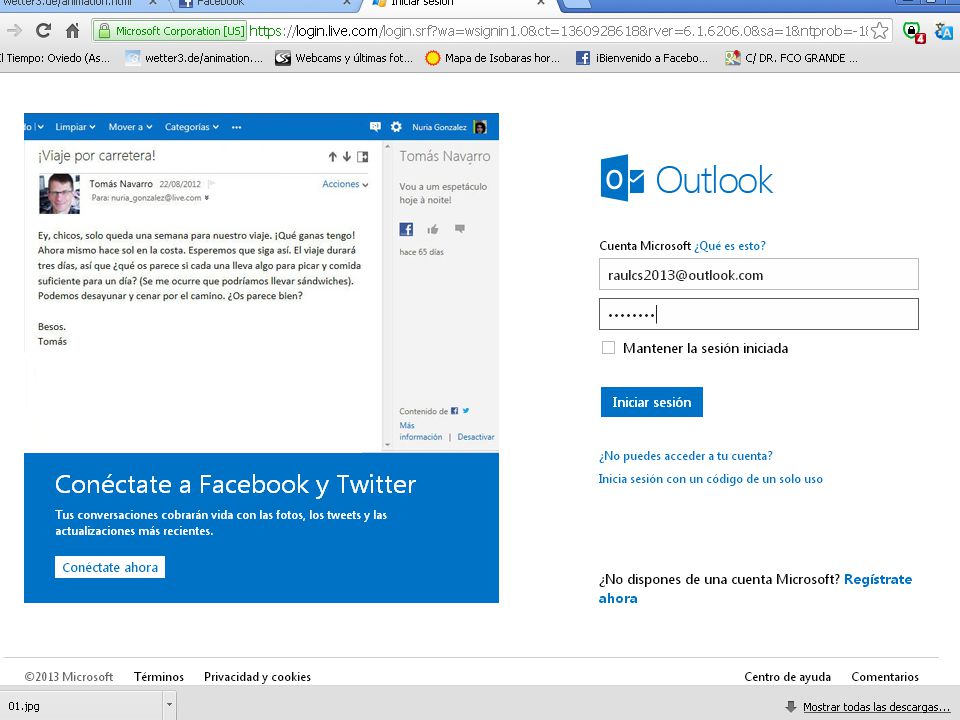Focus the email address input field
Image resolution: width=960 pixels, height=720 pixels.
(x=759, y=274)
